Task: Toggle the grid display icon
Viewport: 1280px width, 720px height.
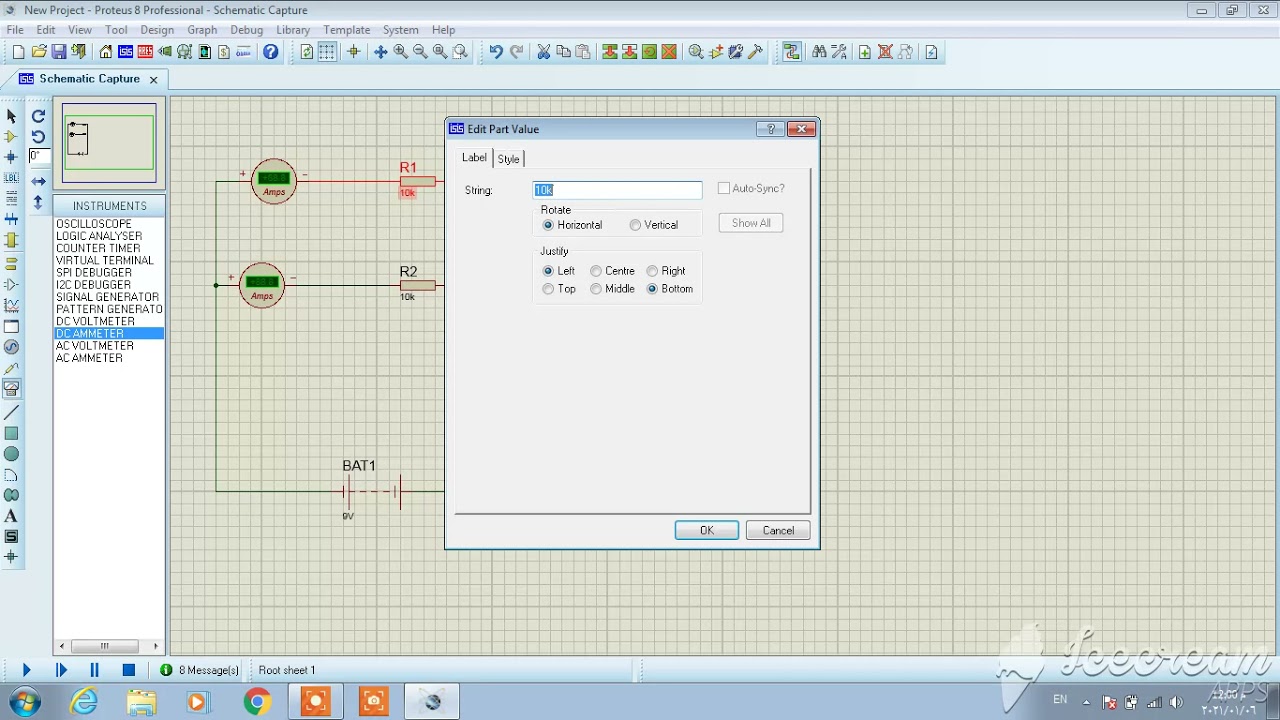Action: (327, 52)
